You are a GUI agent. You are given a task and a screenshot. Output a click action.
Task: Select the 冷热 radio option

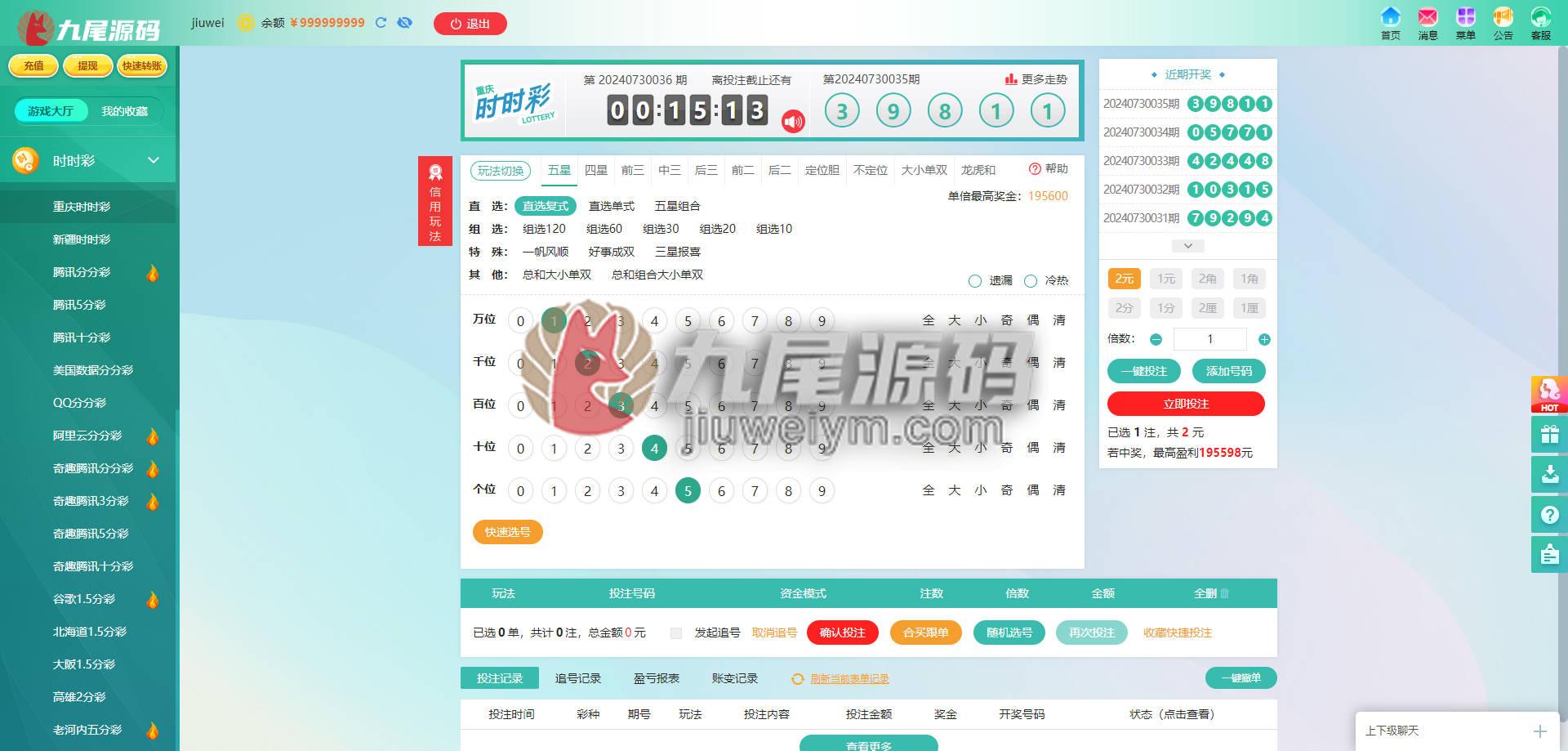(x=1031, y=281)
